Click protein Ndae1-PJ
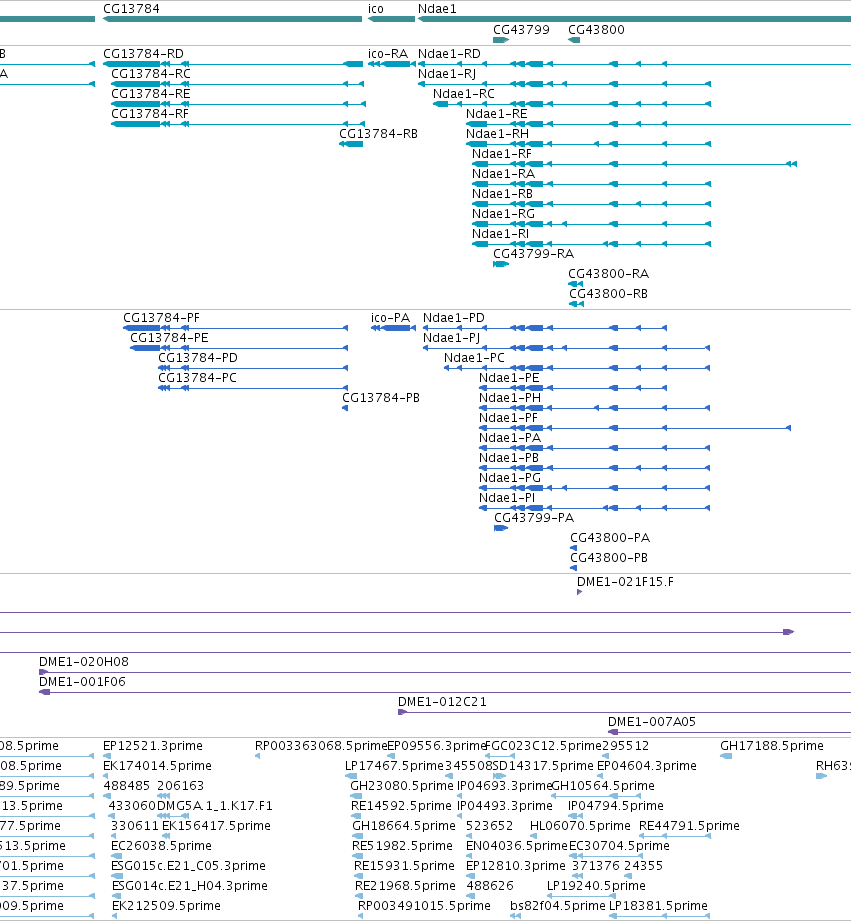This screenshot has width=851, height=921. (567, 348)
